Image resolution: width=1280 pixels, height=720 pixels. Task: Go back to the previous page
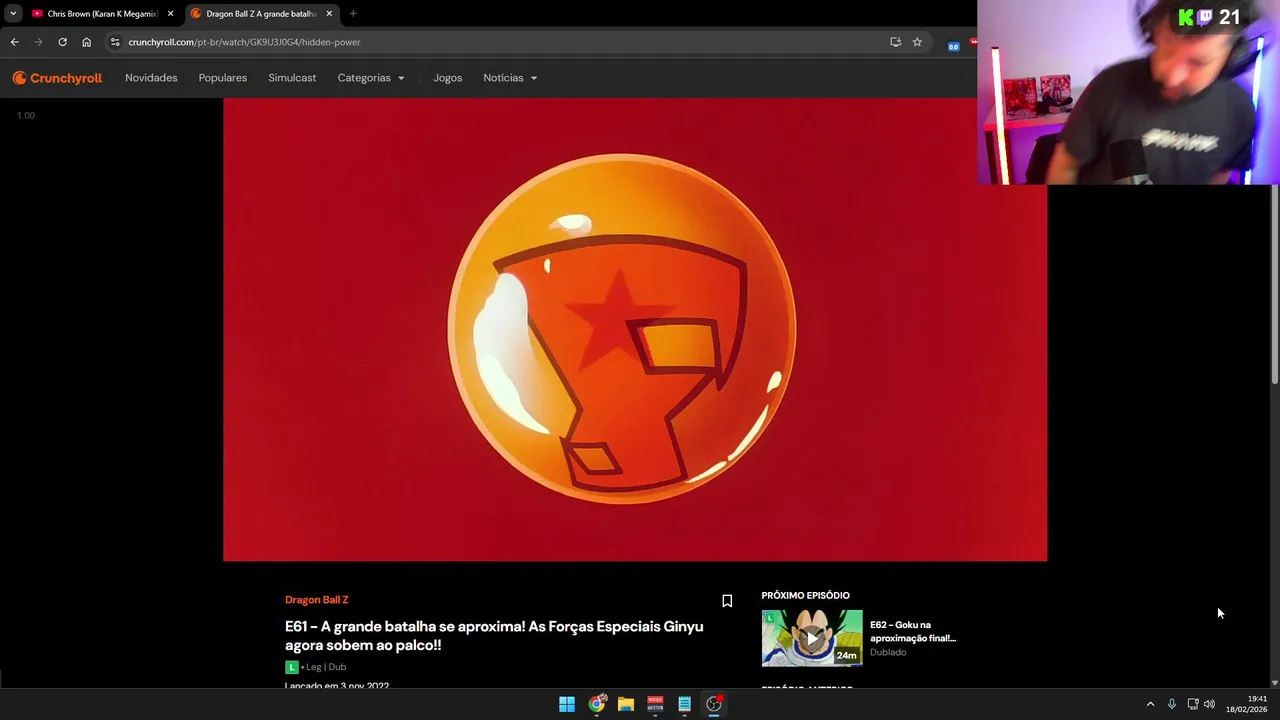[x=14, y=42]
